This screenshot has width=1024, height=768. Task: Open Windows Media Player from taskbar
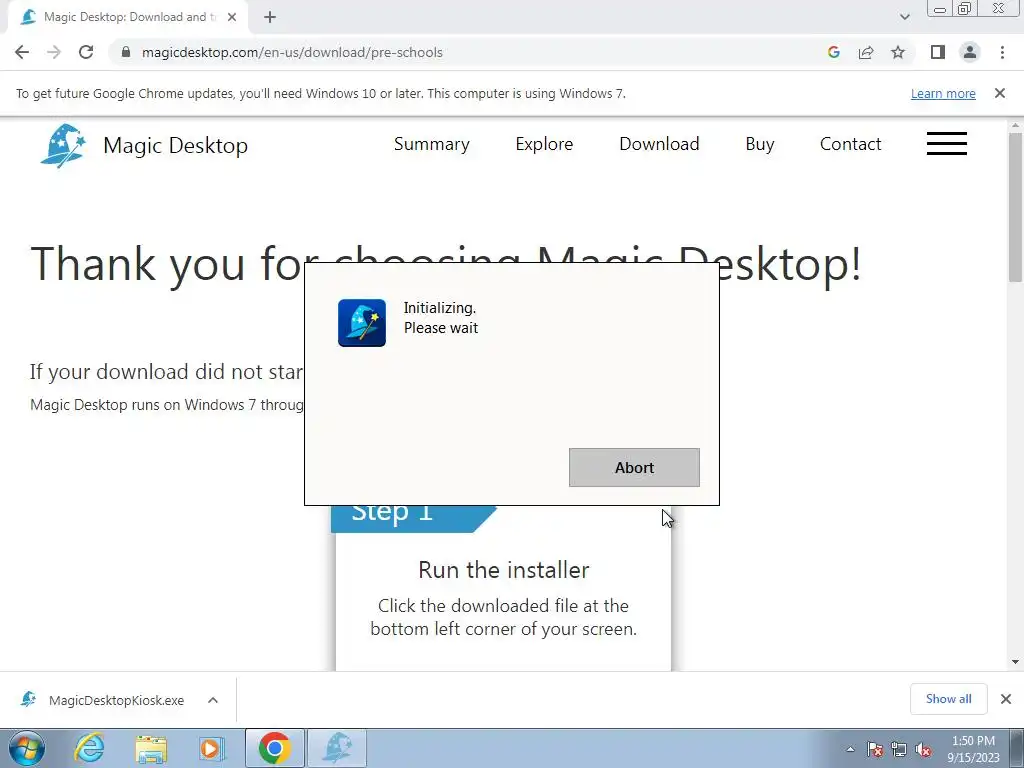point(212,748)
